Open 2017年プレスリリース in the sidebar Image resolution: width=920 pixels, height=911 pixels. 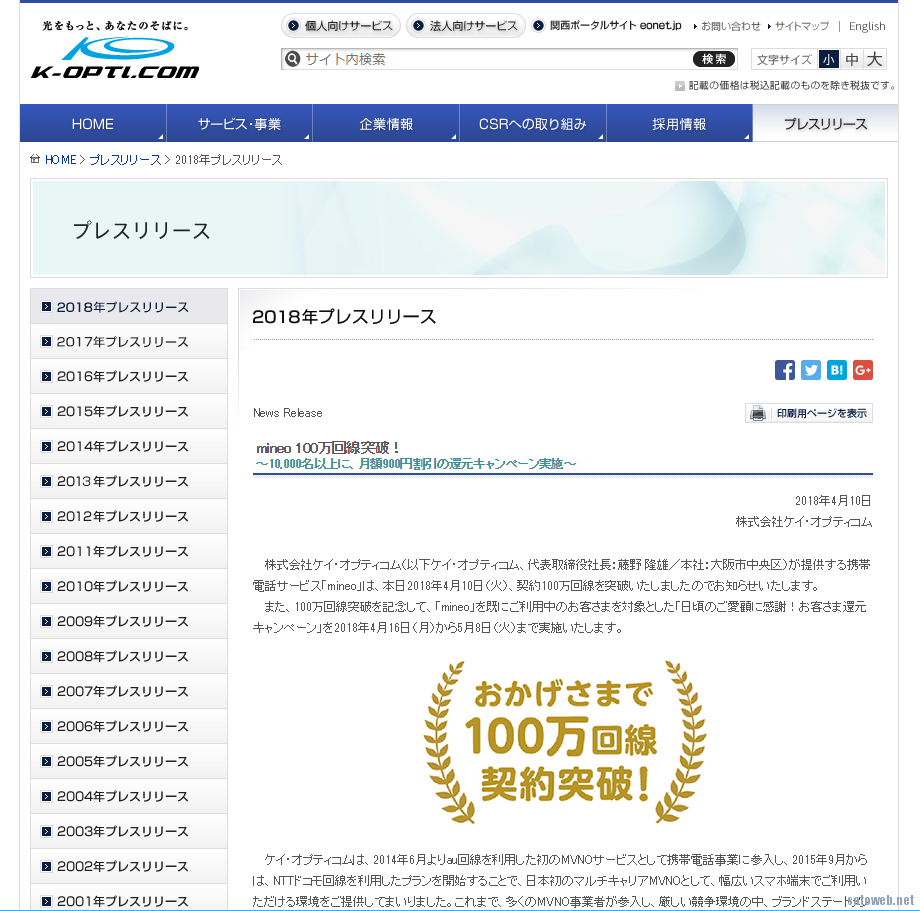point(129,341)
